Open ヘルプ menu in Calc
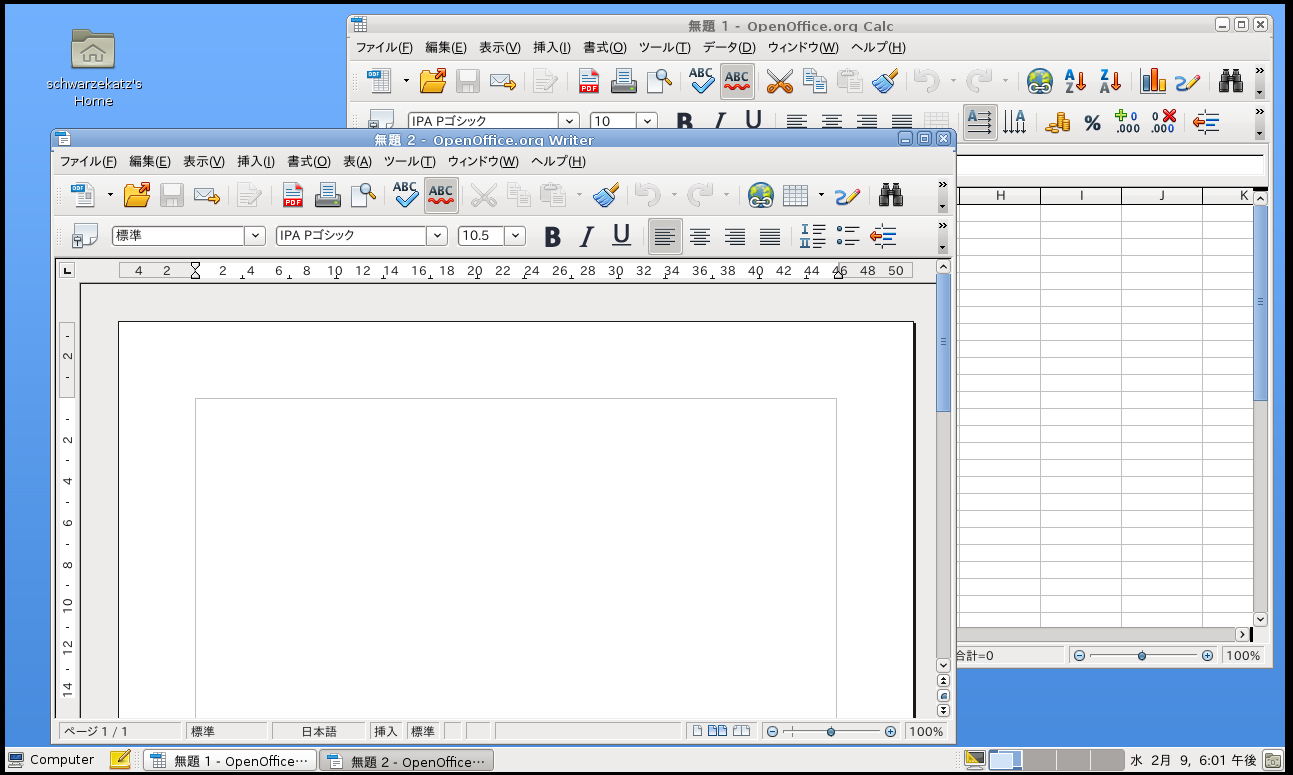This screenshot has height=775, width=1293. click(x=878, y=47)
